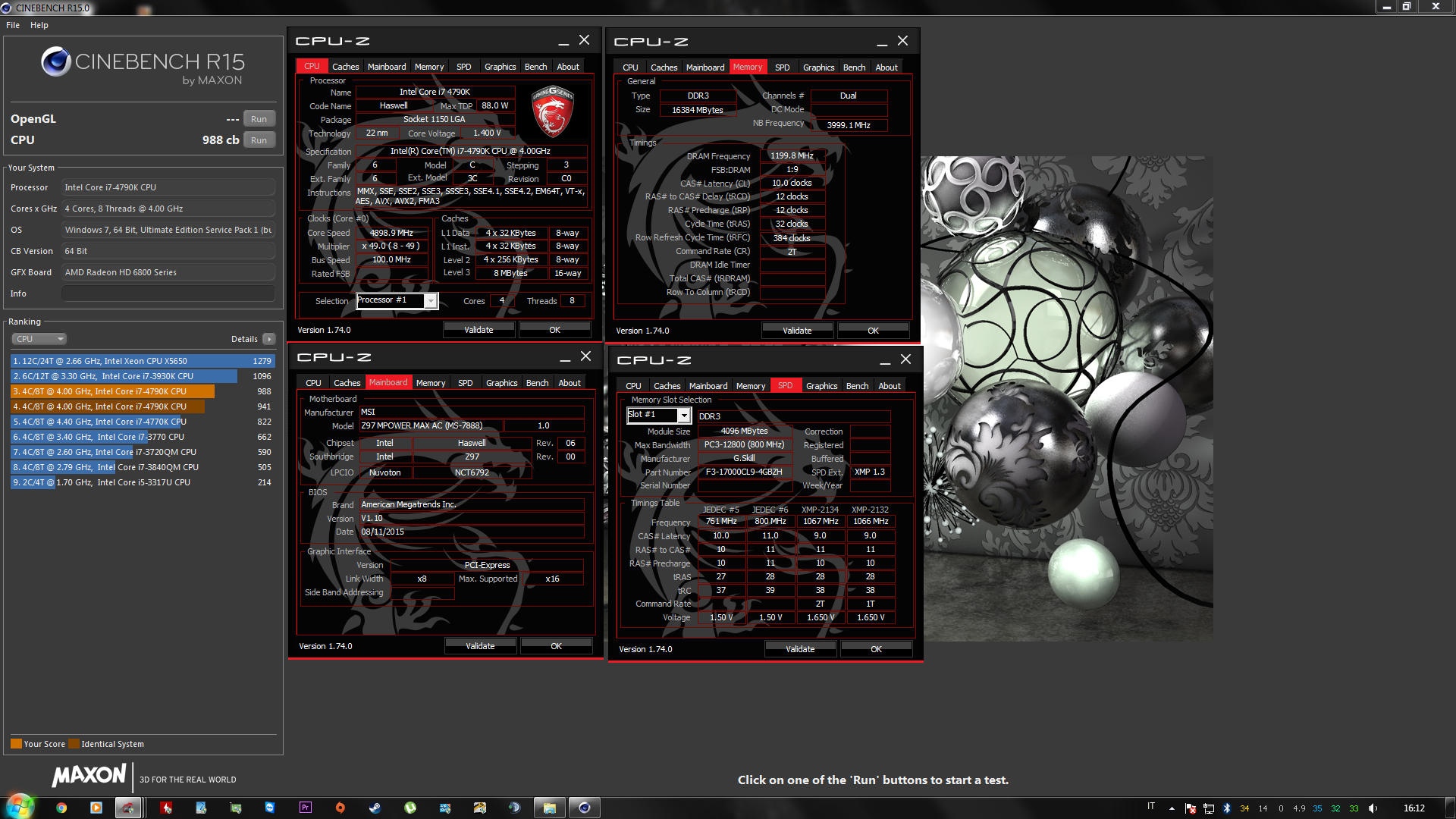
Task: Open Windows Explorer folder taskbar icon
Action: click(x=550, y=808)
